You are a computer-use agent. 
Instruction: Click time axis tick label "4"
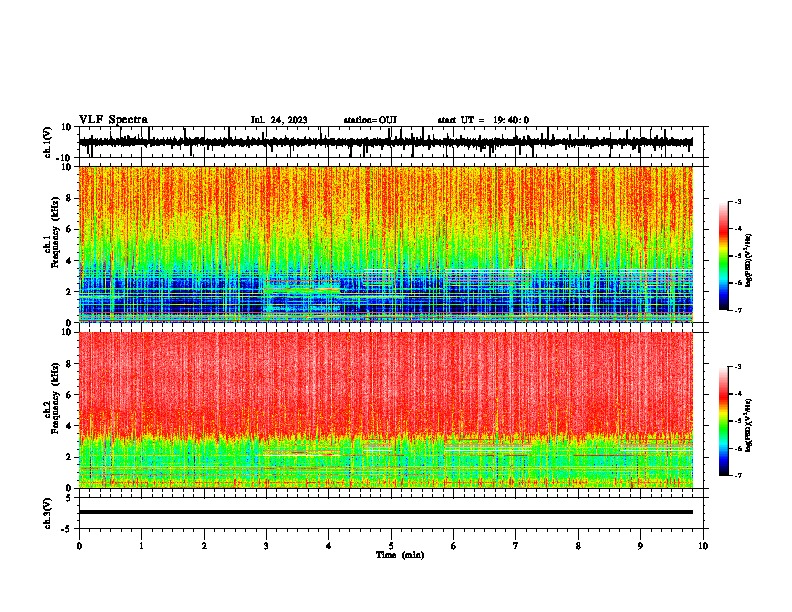[x=329, y=546]
